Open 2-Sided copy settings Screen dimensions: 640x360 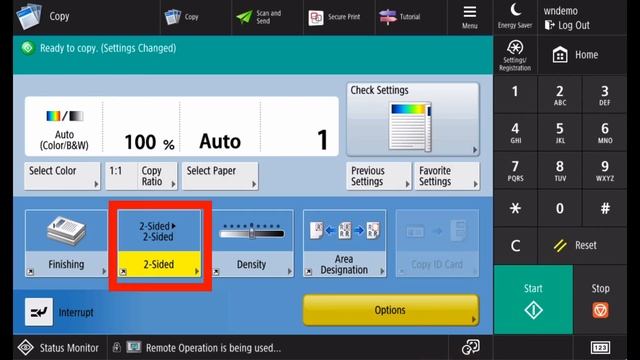tap(159, 244)
